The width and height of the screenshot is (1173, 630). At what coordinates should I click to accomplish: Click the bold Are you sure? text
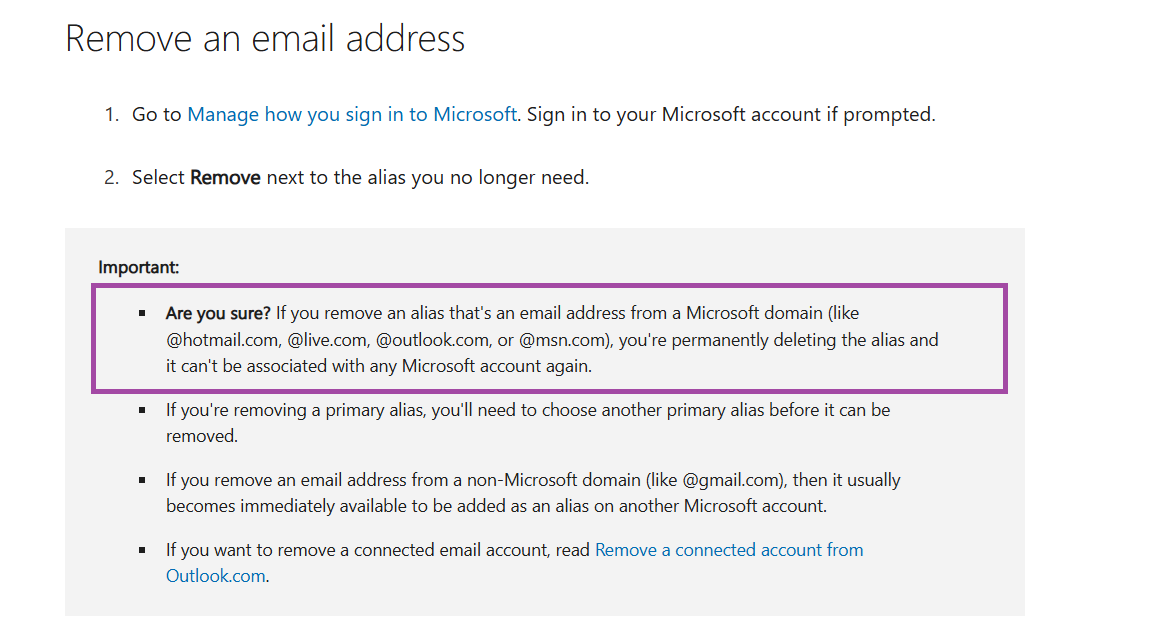point(218,313)
